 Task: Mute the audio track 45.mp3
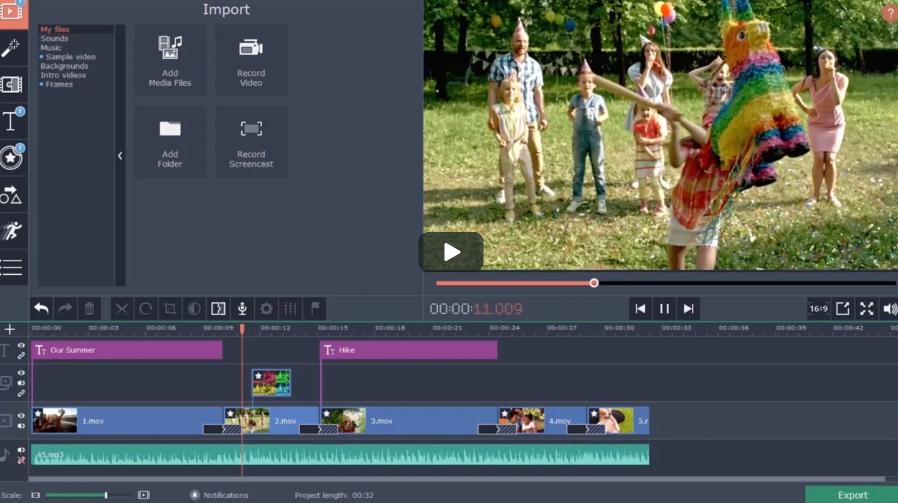(21, 451)
